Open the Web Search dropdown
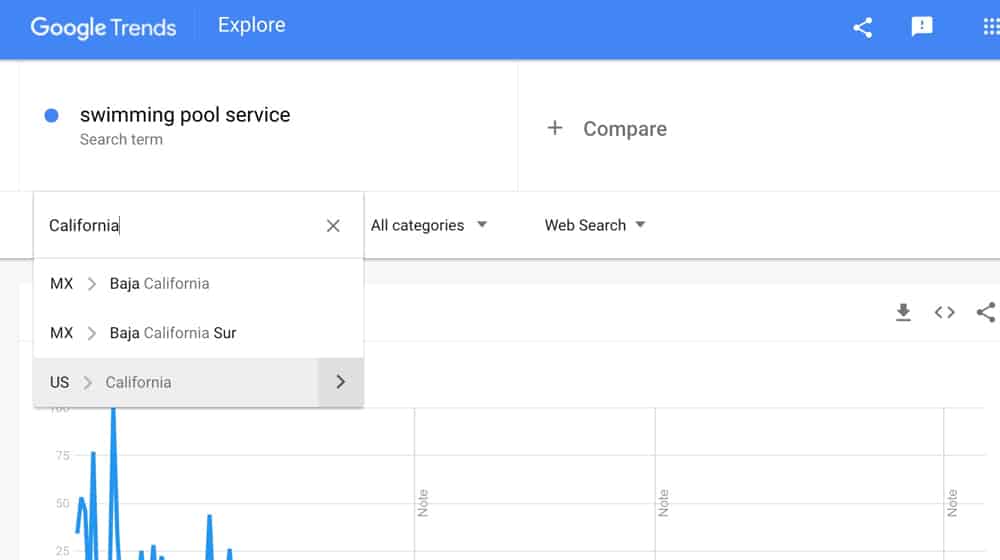 595,225
